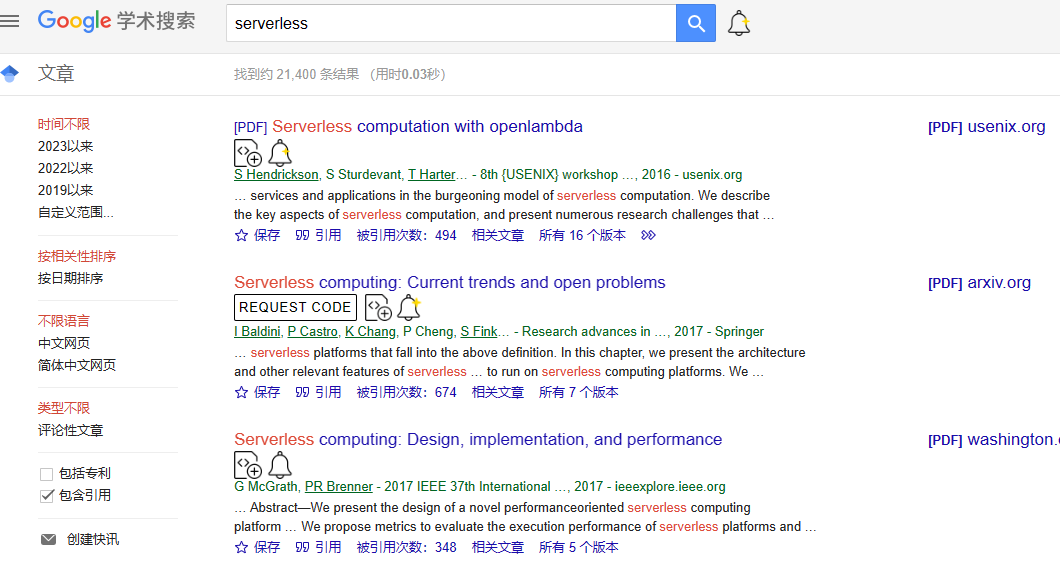Click the bell icon under openlambda result

click(x=280, y=153)
